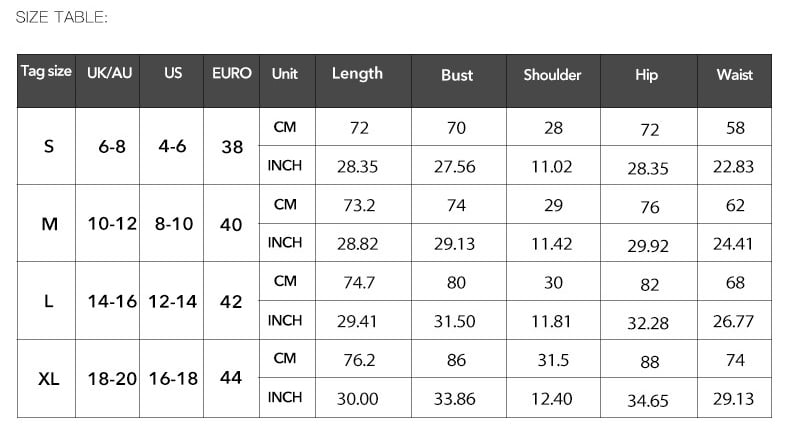Image resolution: width=790 pixels, height=447 pixels.
Task: Select the UK/AU column header
Action: pos(109,73)
